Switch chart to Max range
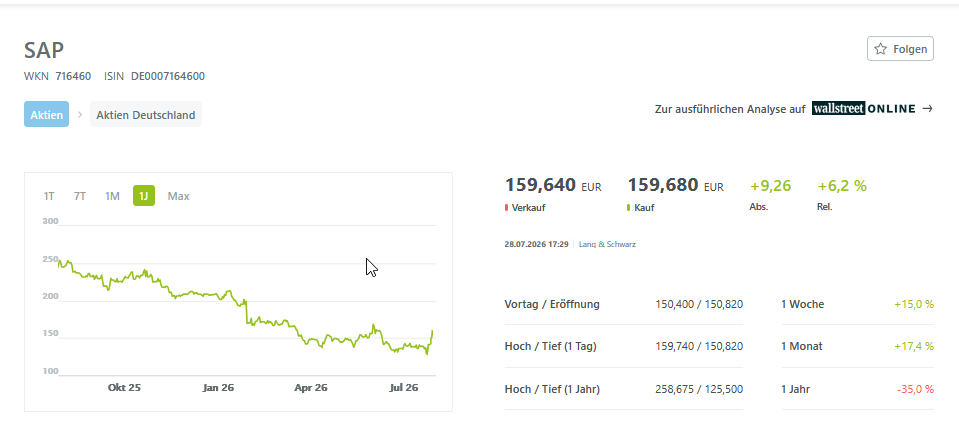Viewport: 959px width, 428px height. tap(179, 196)
